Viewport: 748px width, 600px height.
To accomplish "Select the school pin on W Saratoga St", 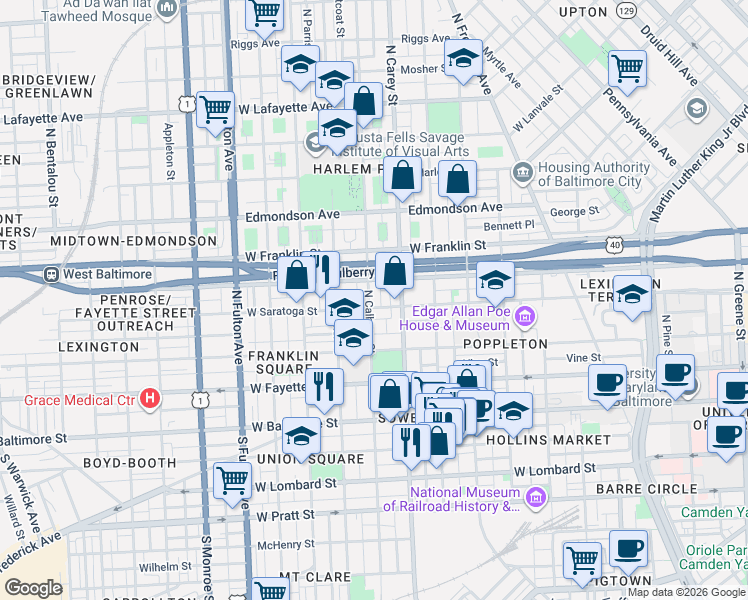I will pos(344,307).
